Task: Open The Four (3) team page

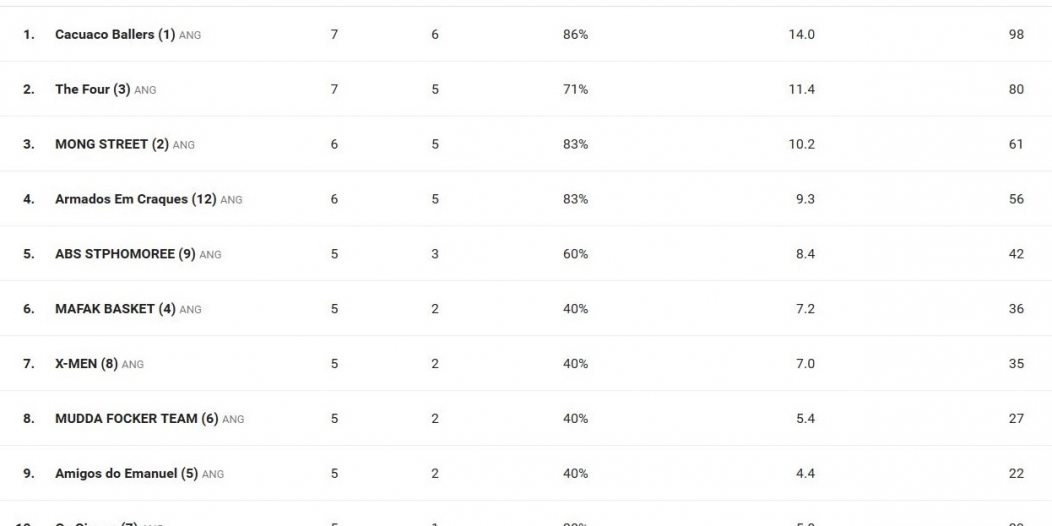Action: pyautogui.click(x=93, y=89)
